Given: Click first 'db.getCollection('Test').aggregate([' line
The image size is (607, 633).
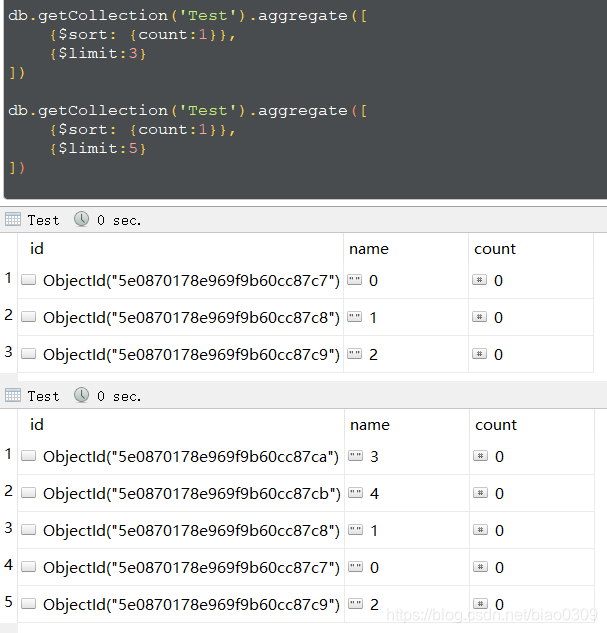Looking at the screenshot, I should pos(188,15).
